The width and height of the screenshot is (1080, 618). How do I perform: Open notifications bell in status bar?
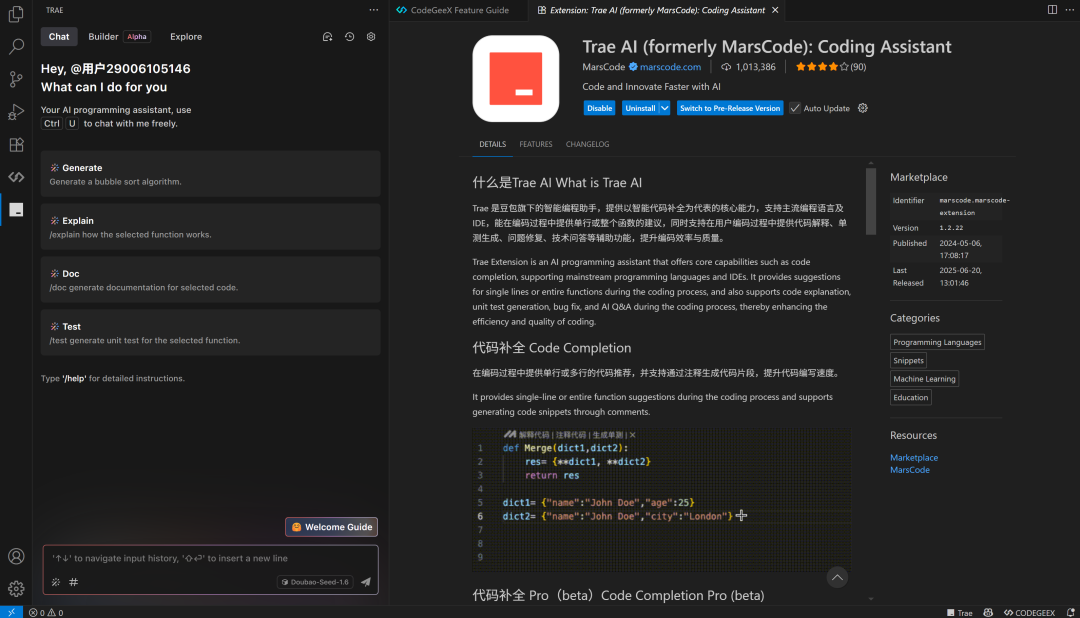click(1070, 612)
